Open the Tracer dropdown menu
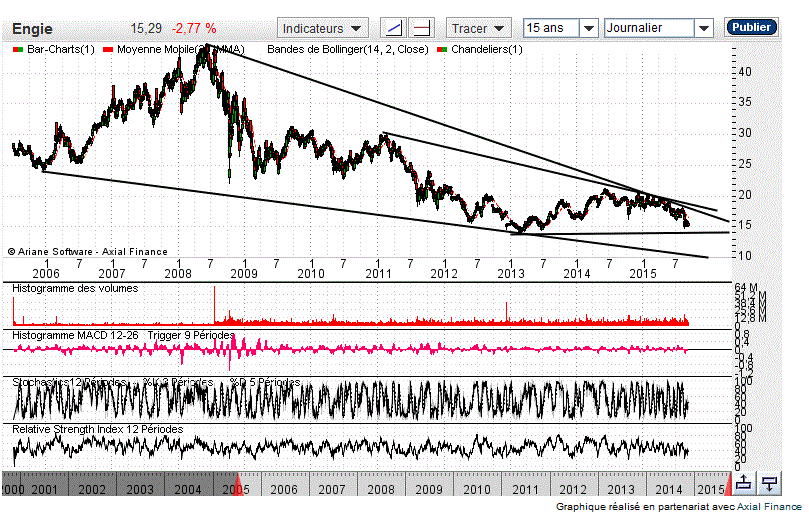 pyautogui.click(x=477, y=28)
